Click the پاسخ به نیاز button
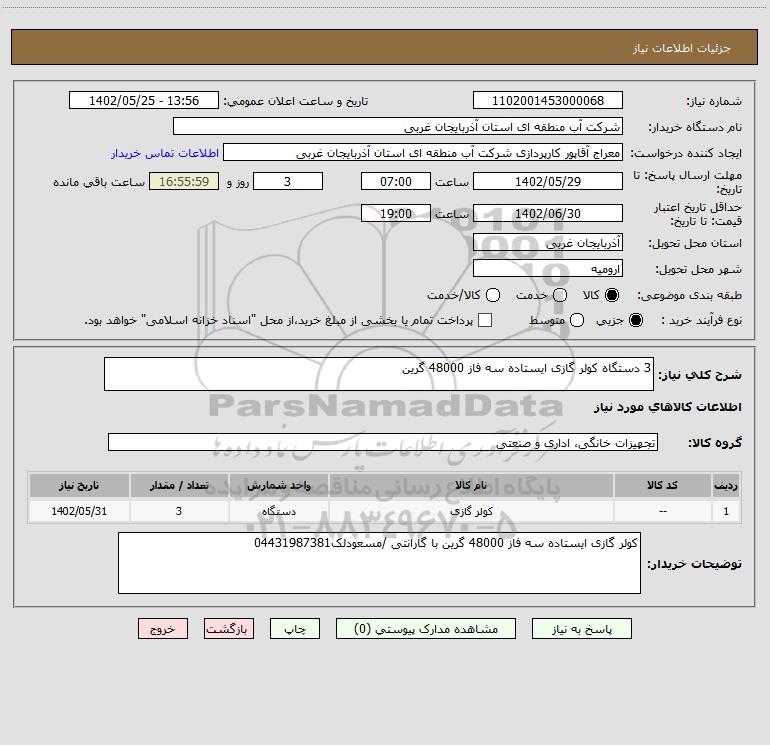 pyautogui.click(x=581, y=629)
